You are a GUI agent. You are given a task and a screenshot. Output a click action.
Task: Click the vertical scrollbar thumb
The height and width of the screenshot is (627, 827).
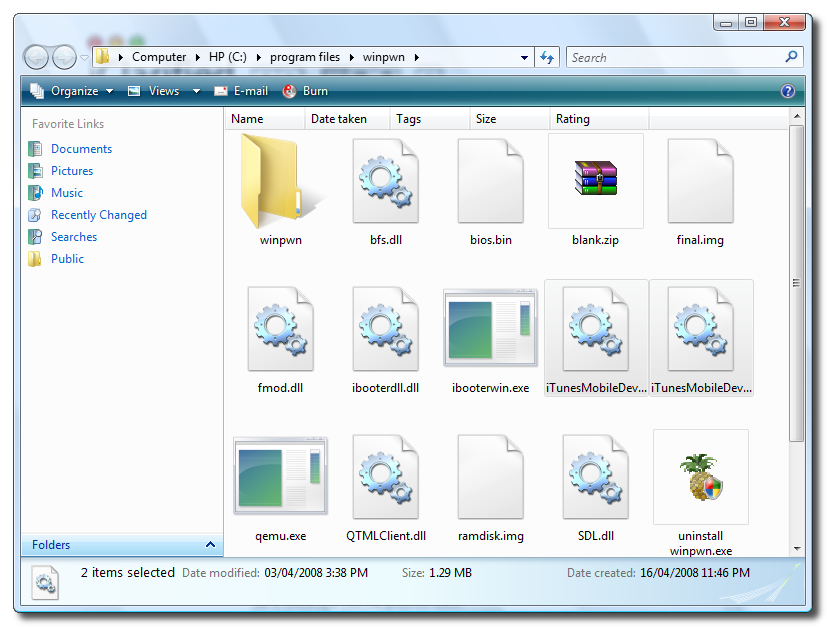[x=796, y=283]
